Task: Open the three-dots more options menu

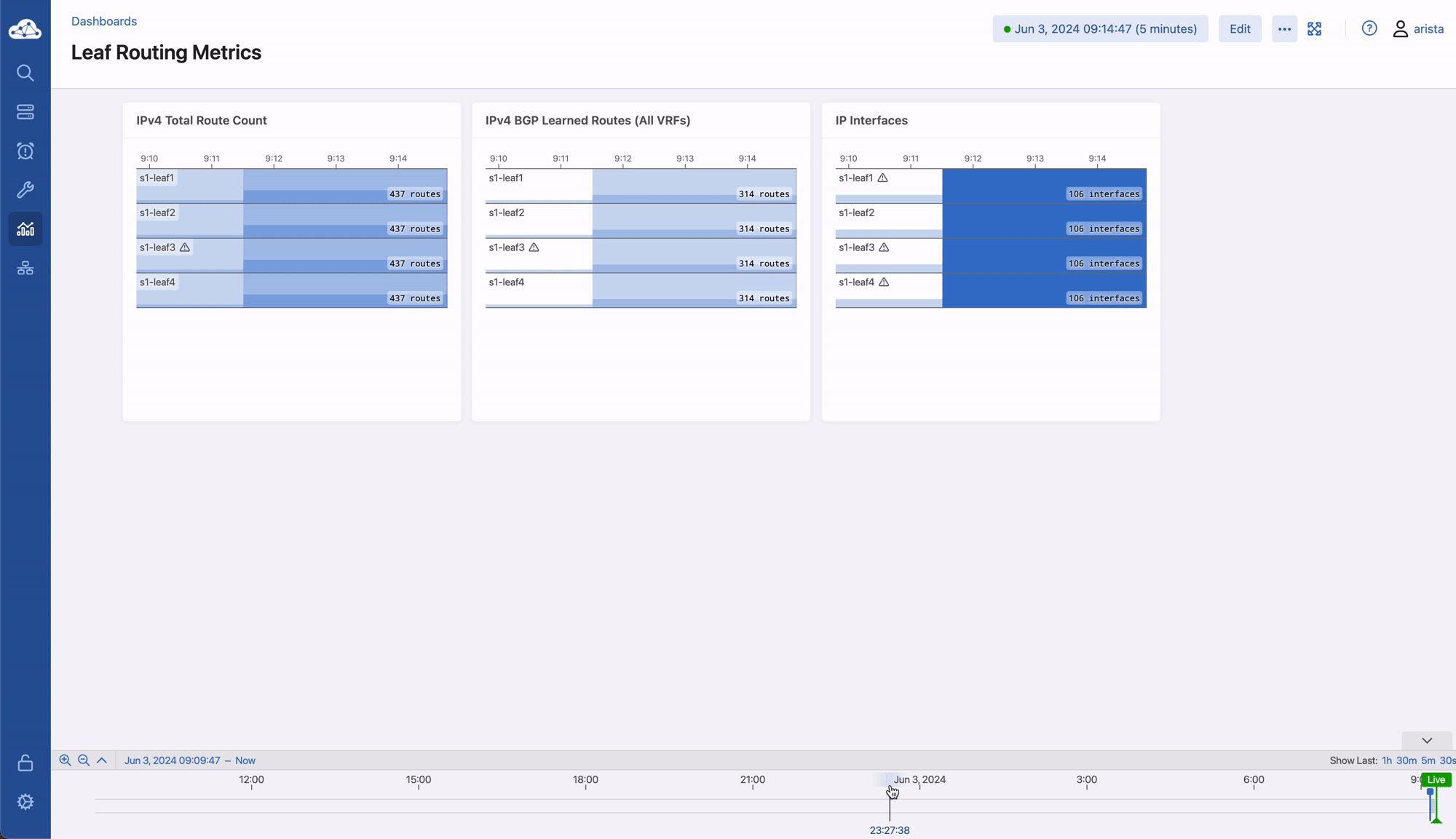Action: (1284, 29)
